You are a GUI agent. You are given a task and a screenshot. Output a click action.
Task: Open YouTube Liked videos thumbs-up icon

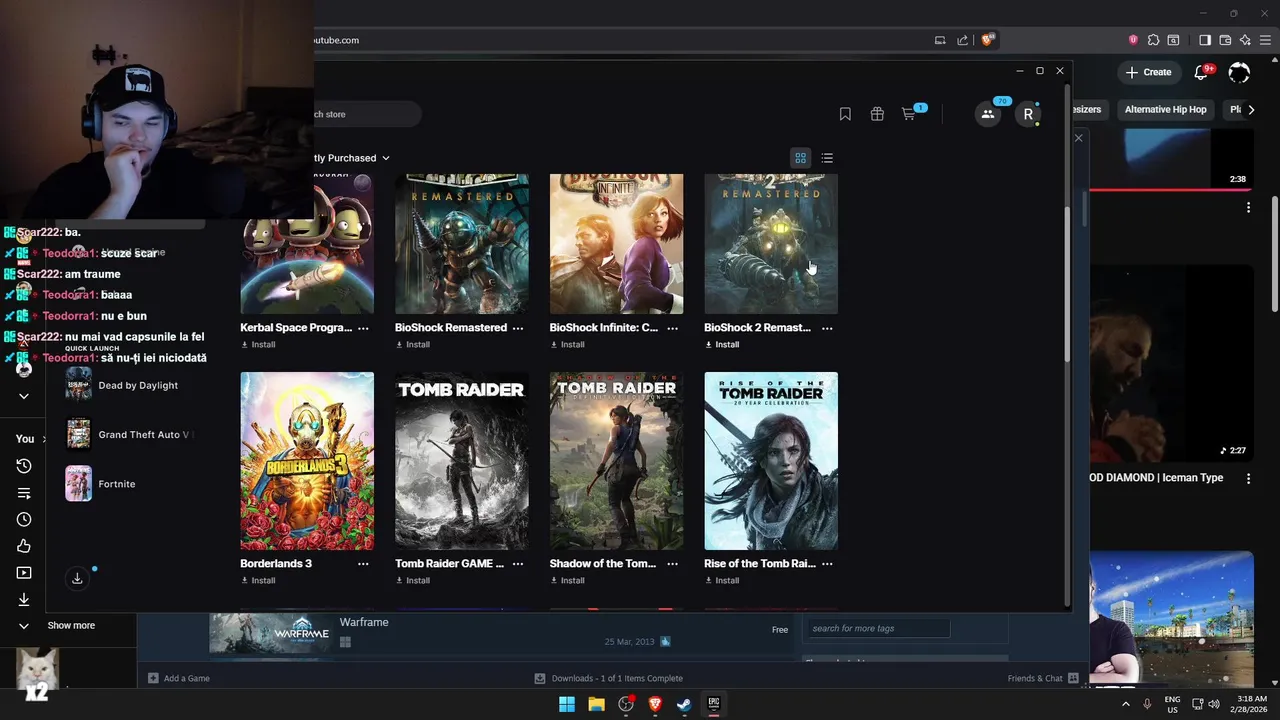[24, 546]
